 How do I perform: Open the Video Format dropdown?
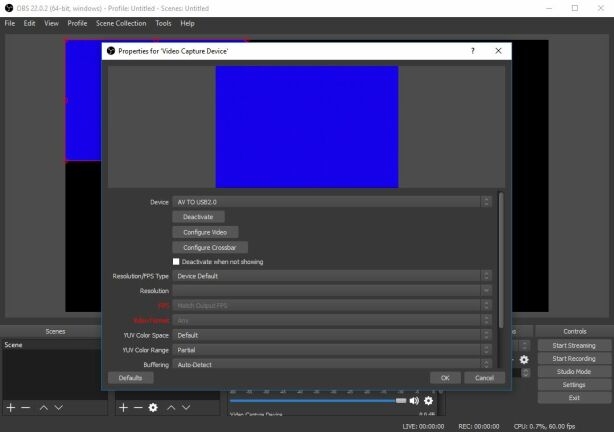pos(332,320)
